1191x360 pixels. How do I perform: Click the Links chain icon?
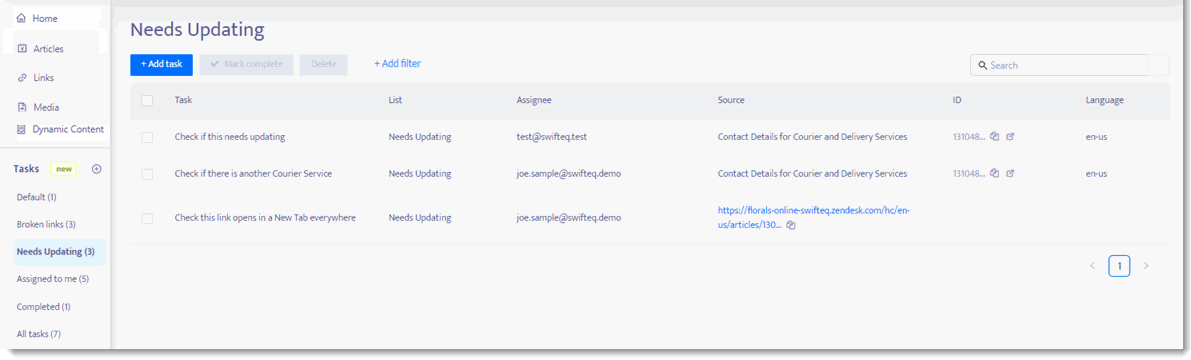22,77
